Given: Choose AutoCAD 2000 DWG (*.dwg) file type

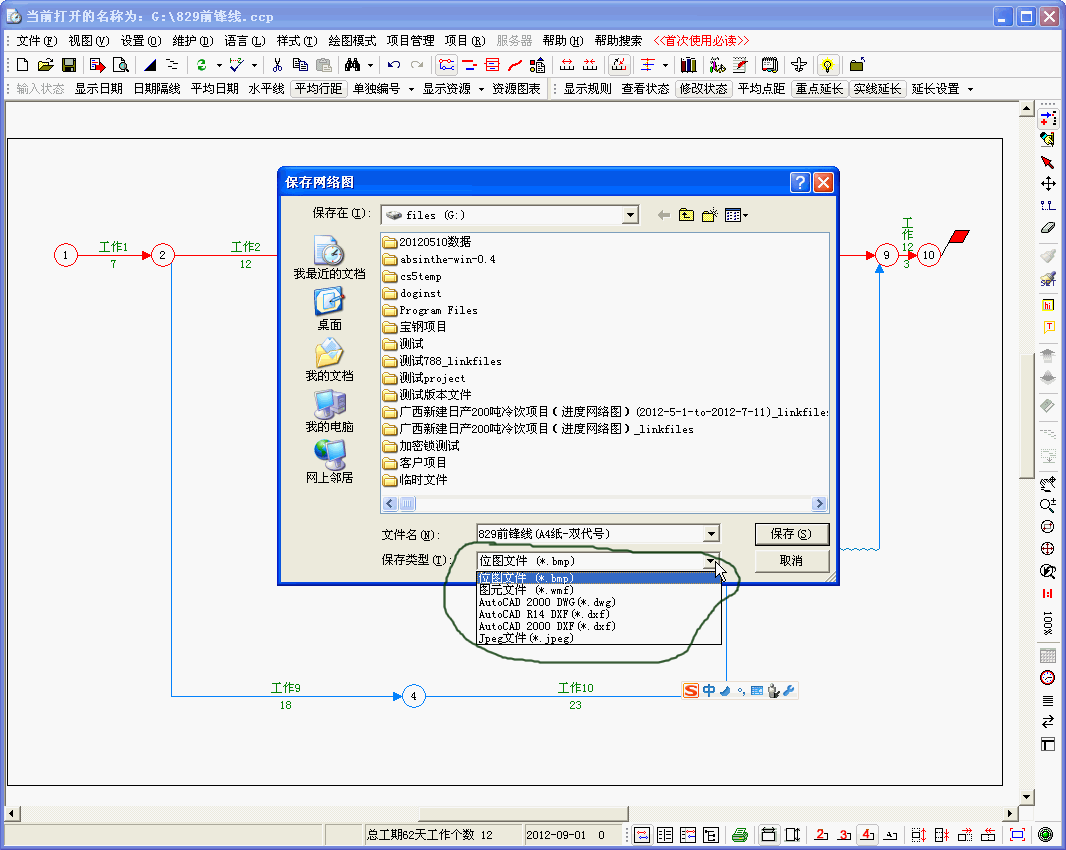Looking at the screenshot, I should pos(598,602).
